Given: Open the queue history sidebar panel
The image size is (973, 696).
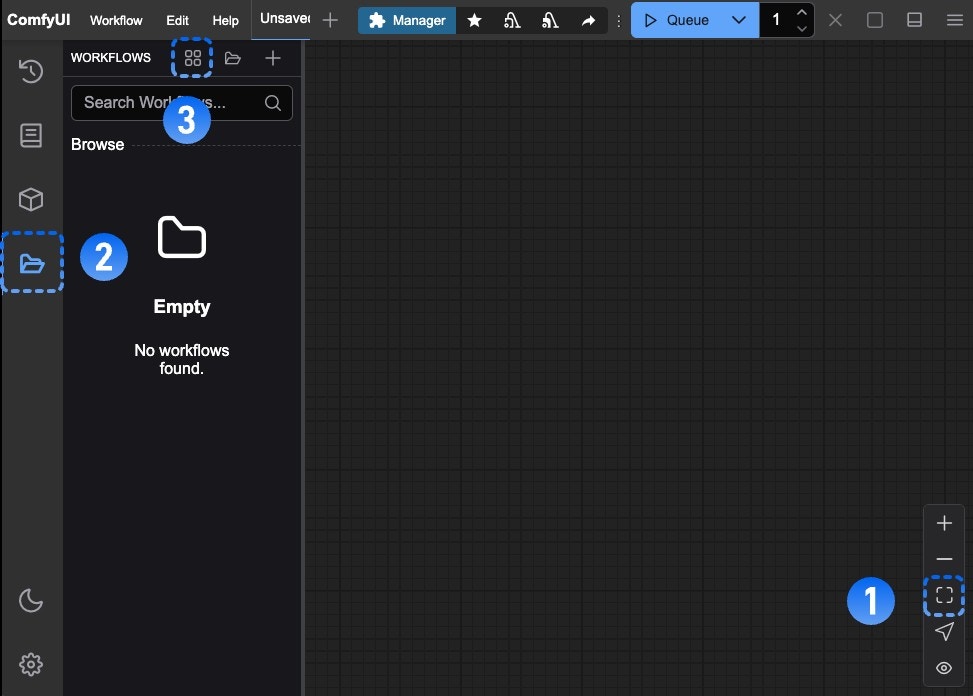Looking at the screenshot, I should [x=31, y=71].
